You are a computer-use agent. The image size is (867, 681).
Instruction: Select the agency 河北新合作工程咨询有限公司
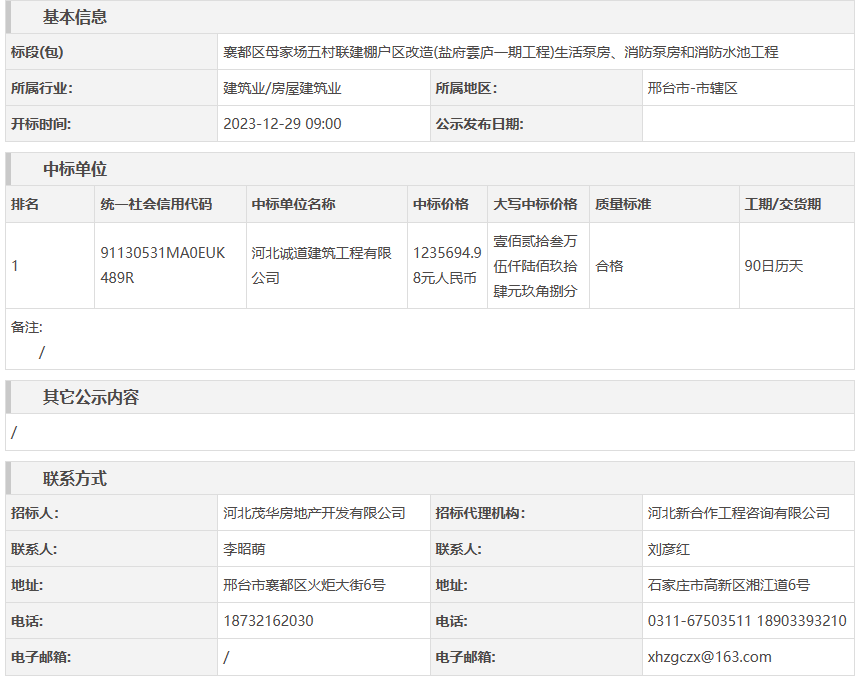pyautogui.click(x=739, y=513)
